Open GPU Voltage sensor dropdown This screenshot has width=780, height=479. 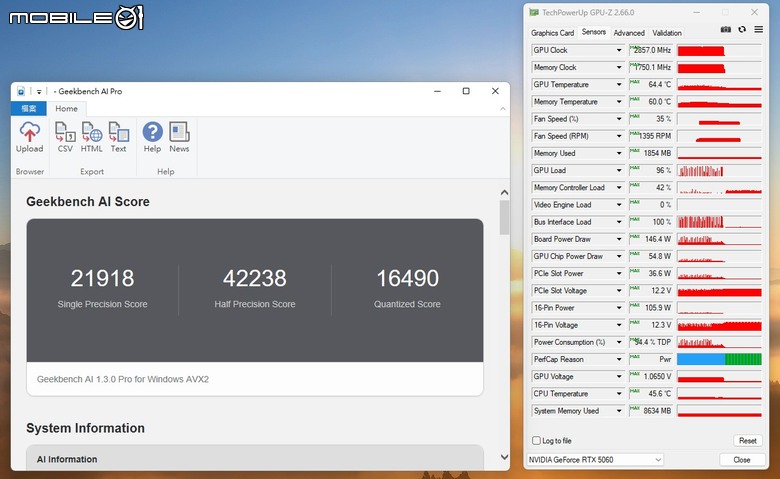[619, 377]
